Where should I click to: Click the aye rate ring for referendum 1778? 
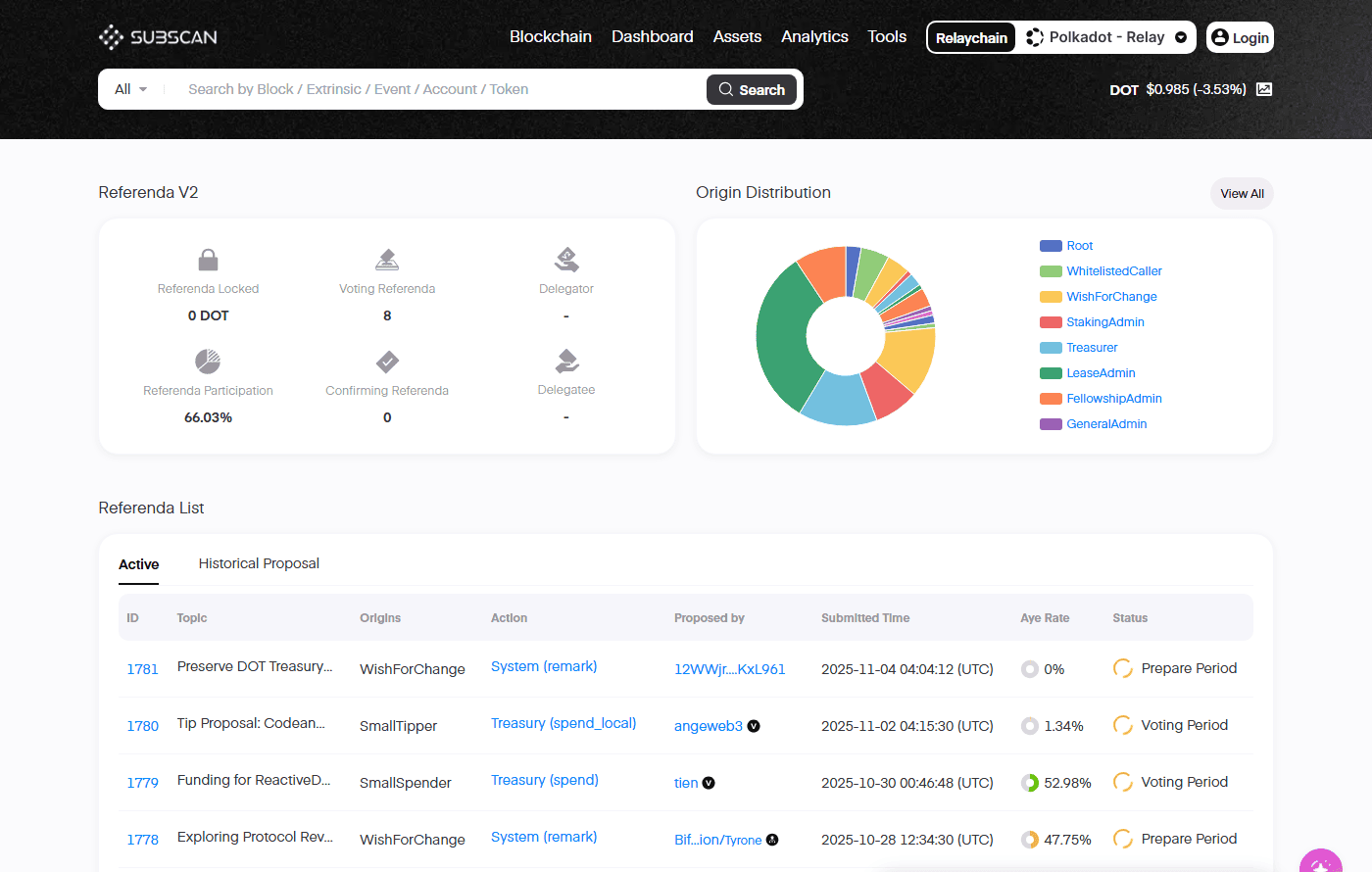point(1030,840)
